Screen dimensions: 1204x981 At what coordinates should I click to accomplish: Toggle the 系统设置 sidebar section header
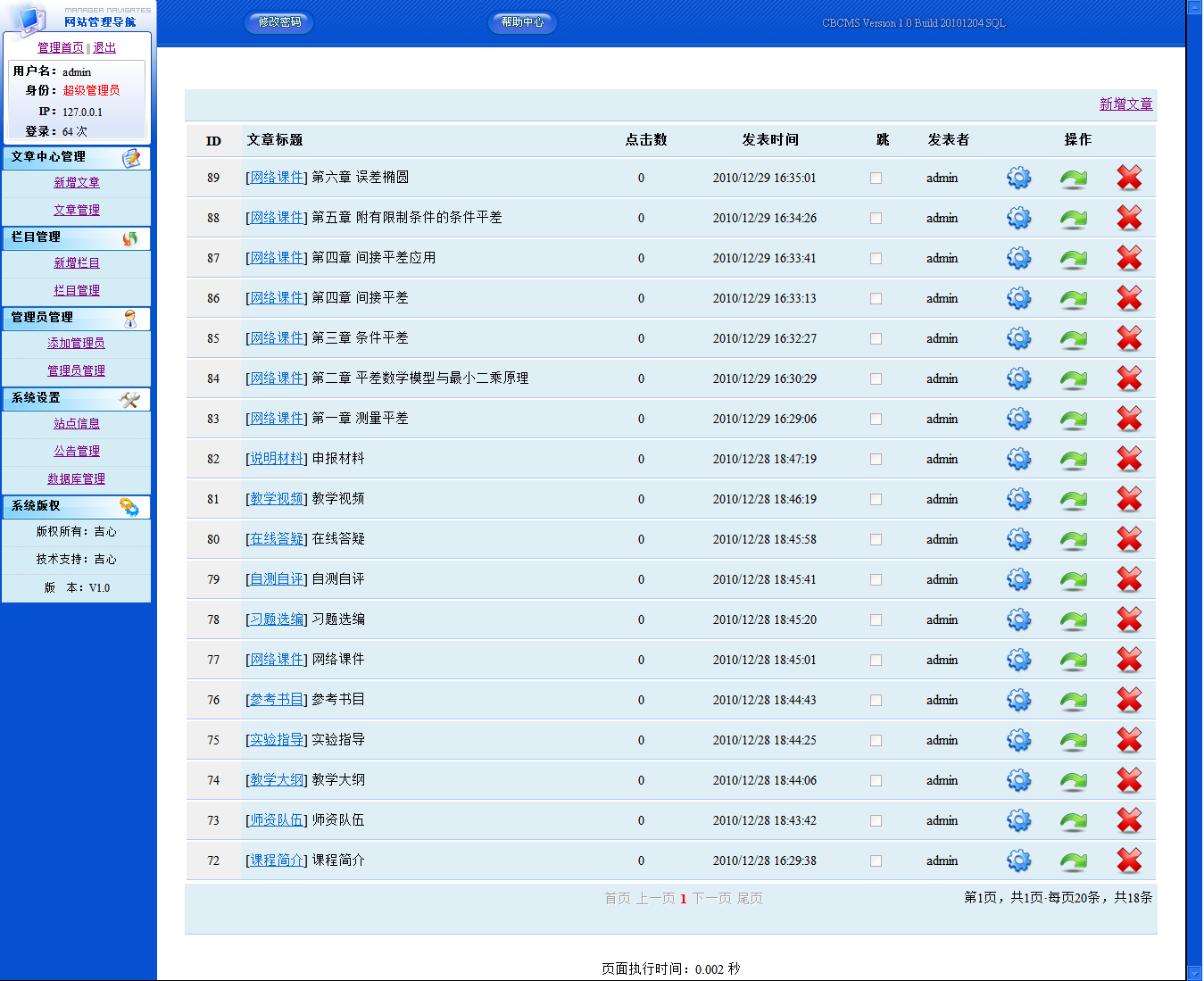tap(76, 399)
